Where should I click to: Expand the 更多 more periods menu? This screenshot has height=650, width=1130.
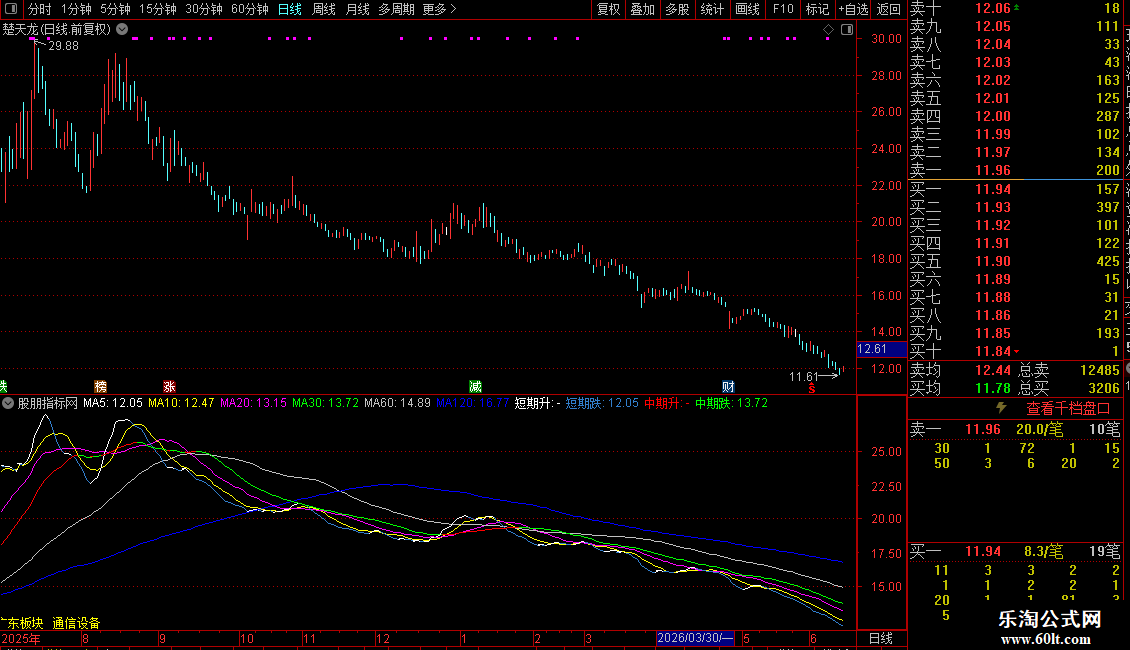439,9
